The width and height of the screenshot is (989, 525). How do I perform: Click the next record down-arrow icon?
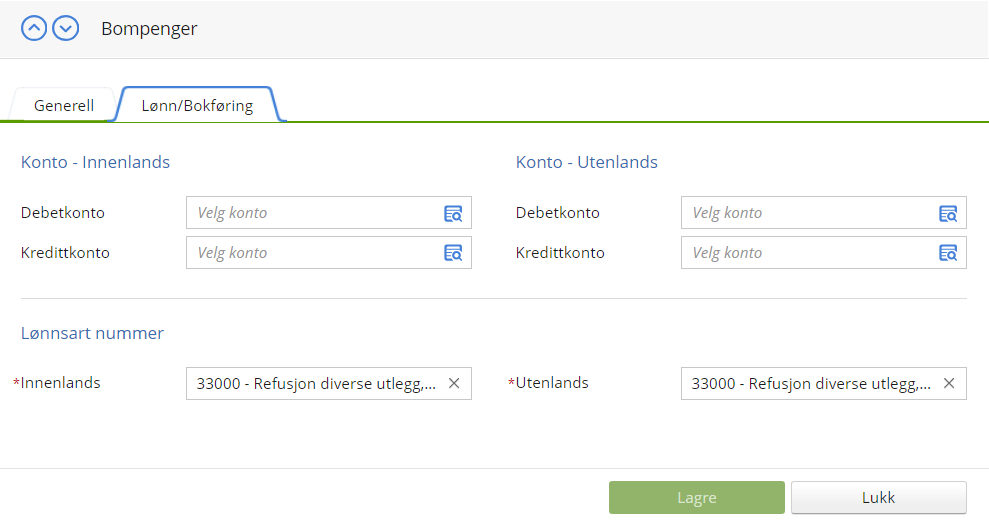(66, 29)
